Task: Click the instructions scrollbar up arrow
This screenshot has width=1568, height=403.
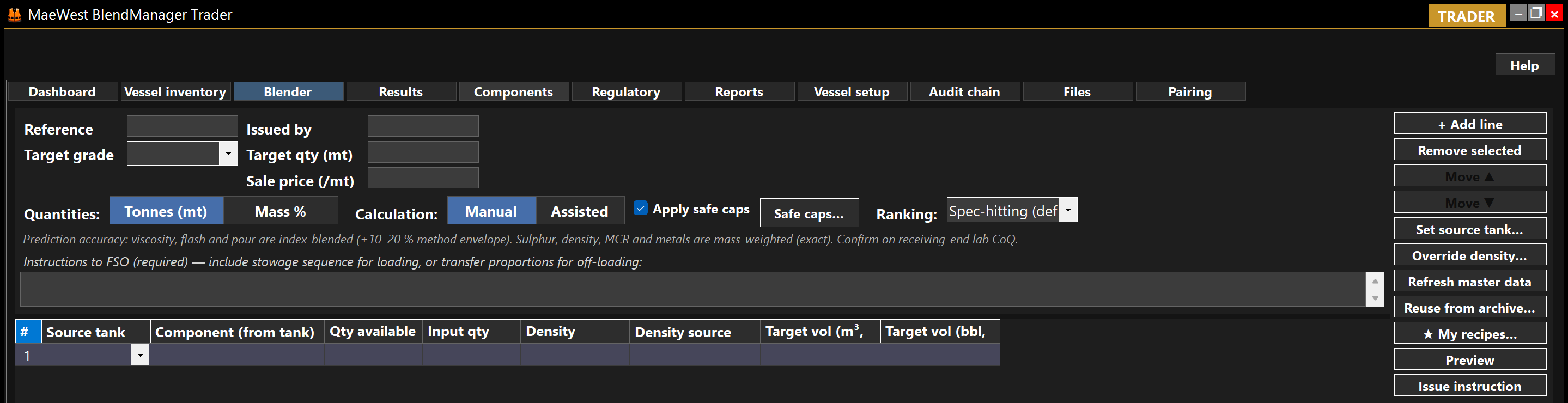Action: (1375, 280)
